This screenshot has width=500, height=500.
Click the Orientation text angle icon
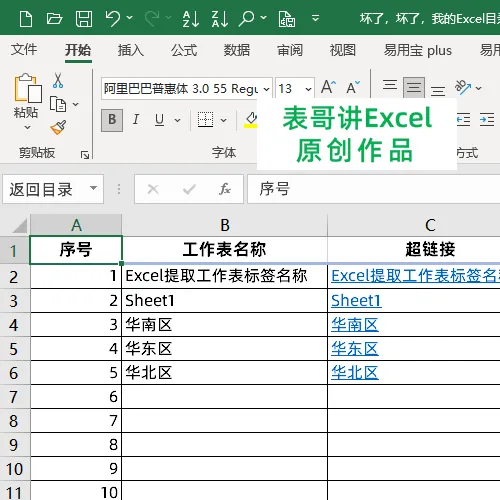(463, 87)
